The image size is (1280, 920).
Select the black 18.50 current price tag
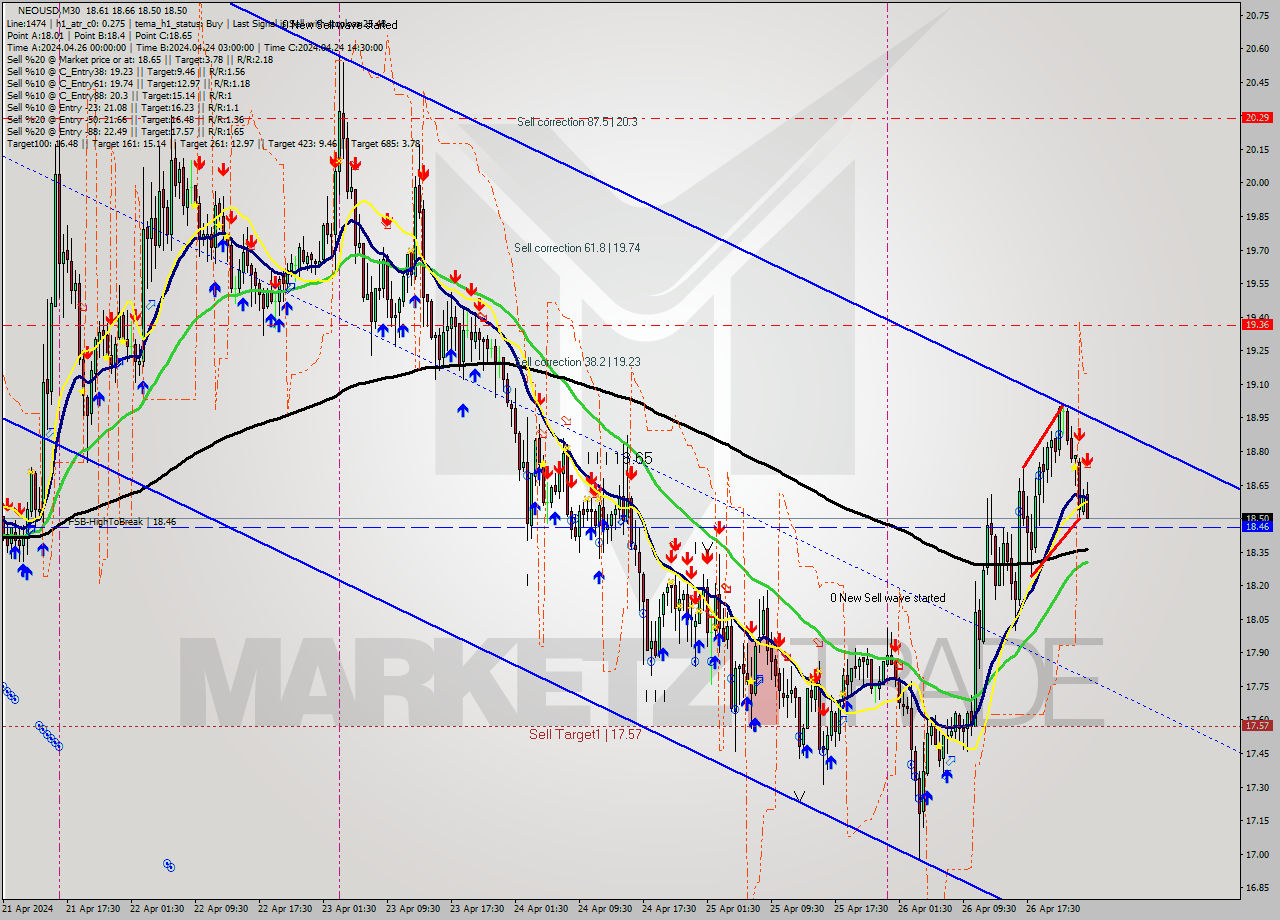pyautogui.click(x=1256, y=518)
